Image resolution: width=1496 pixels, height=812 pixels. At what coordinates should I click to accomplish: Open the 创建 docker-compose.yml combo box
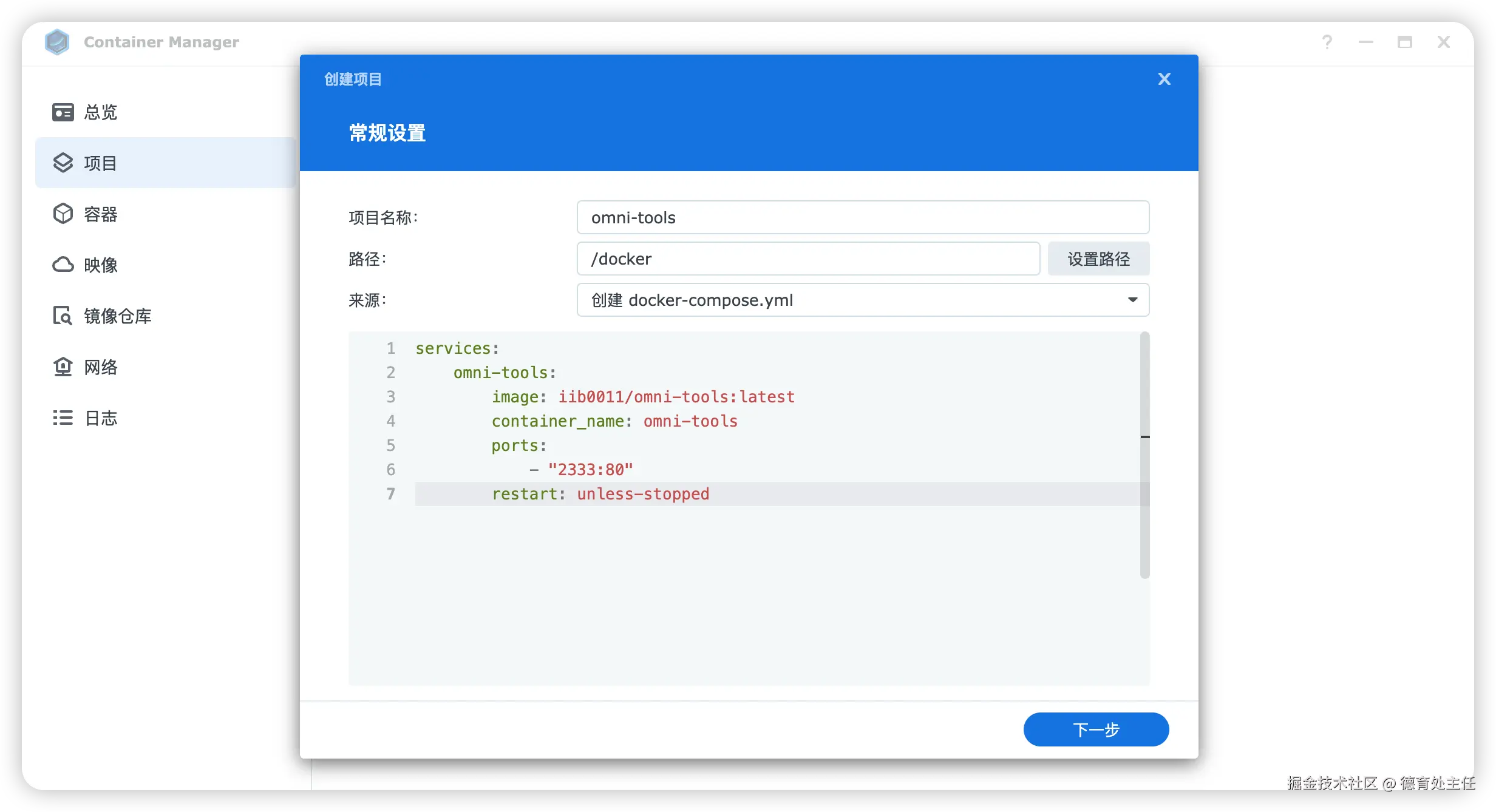850,300
